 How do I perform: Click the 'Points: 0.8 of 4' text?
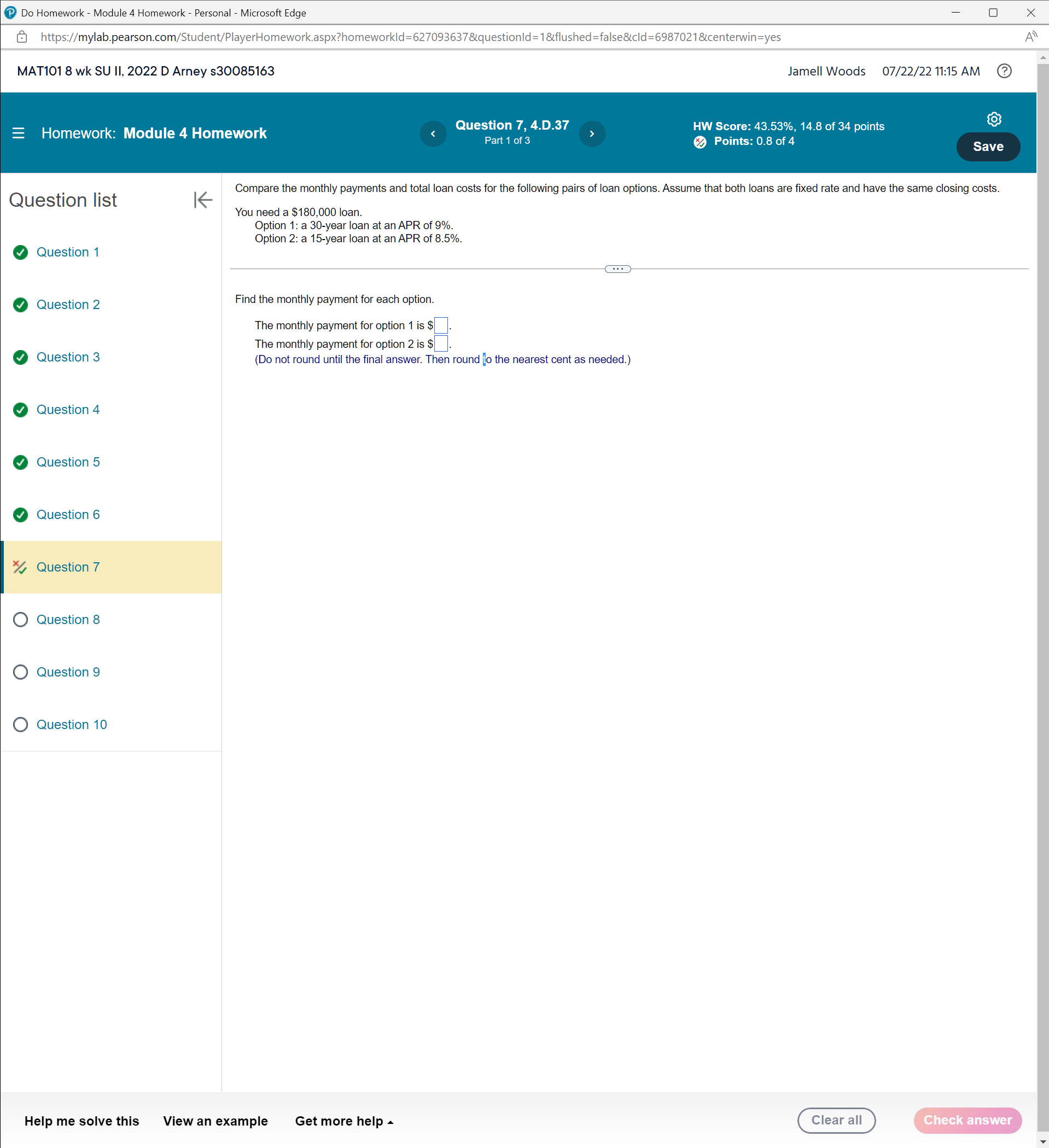754,141
